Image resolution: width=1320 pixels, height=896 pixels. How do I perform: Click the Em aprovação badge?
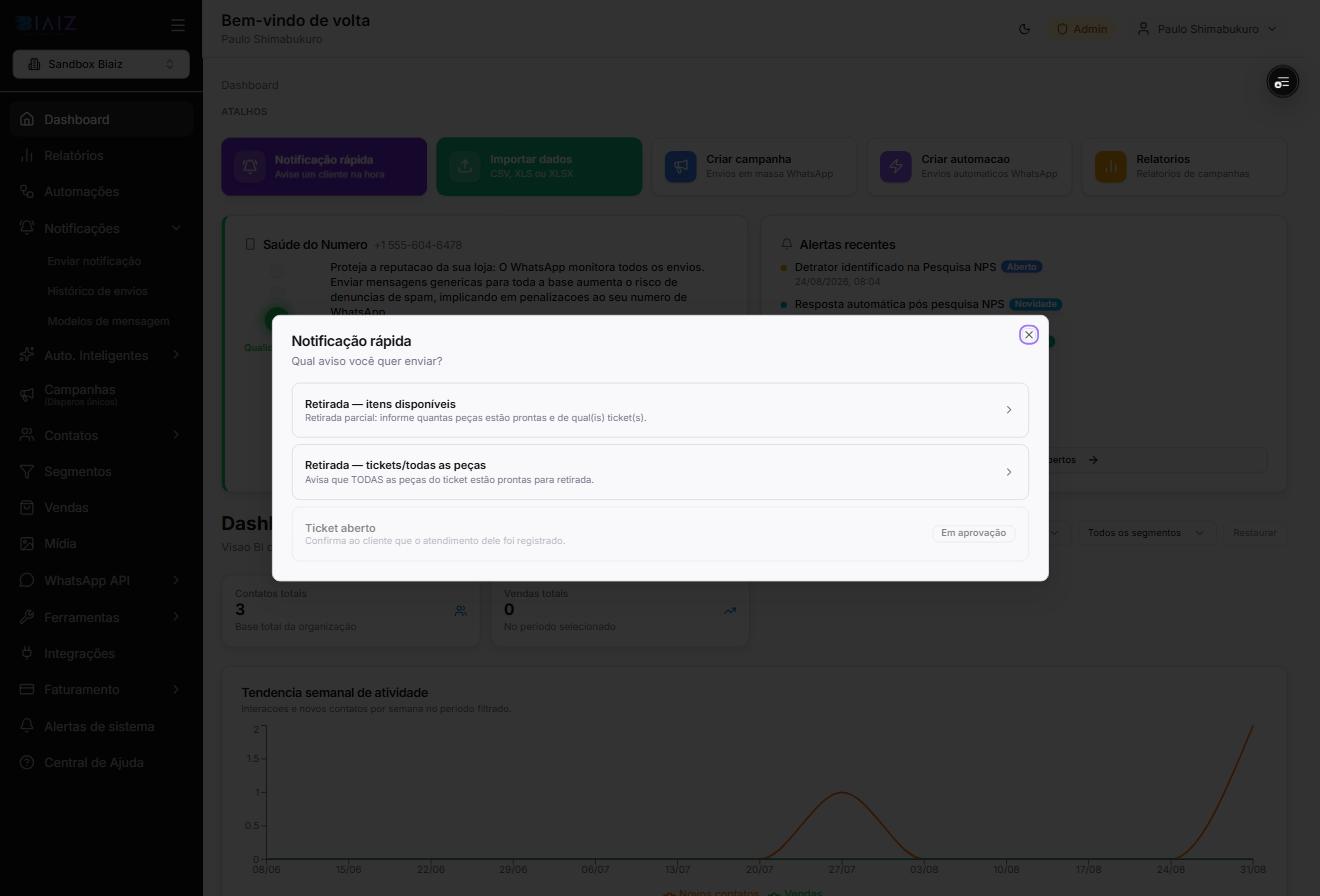coord(973,533)
